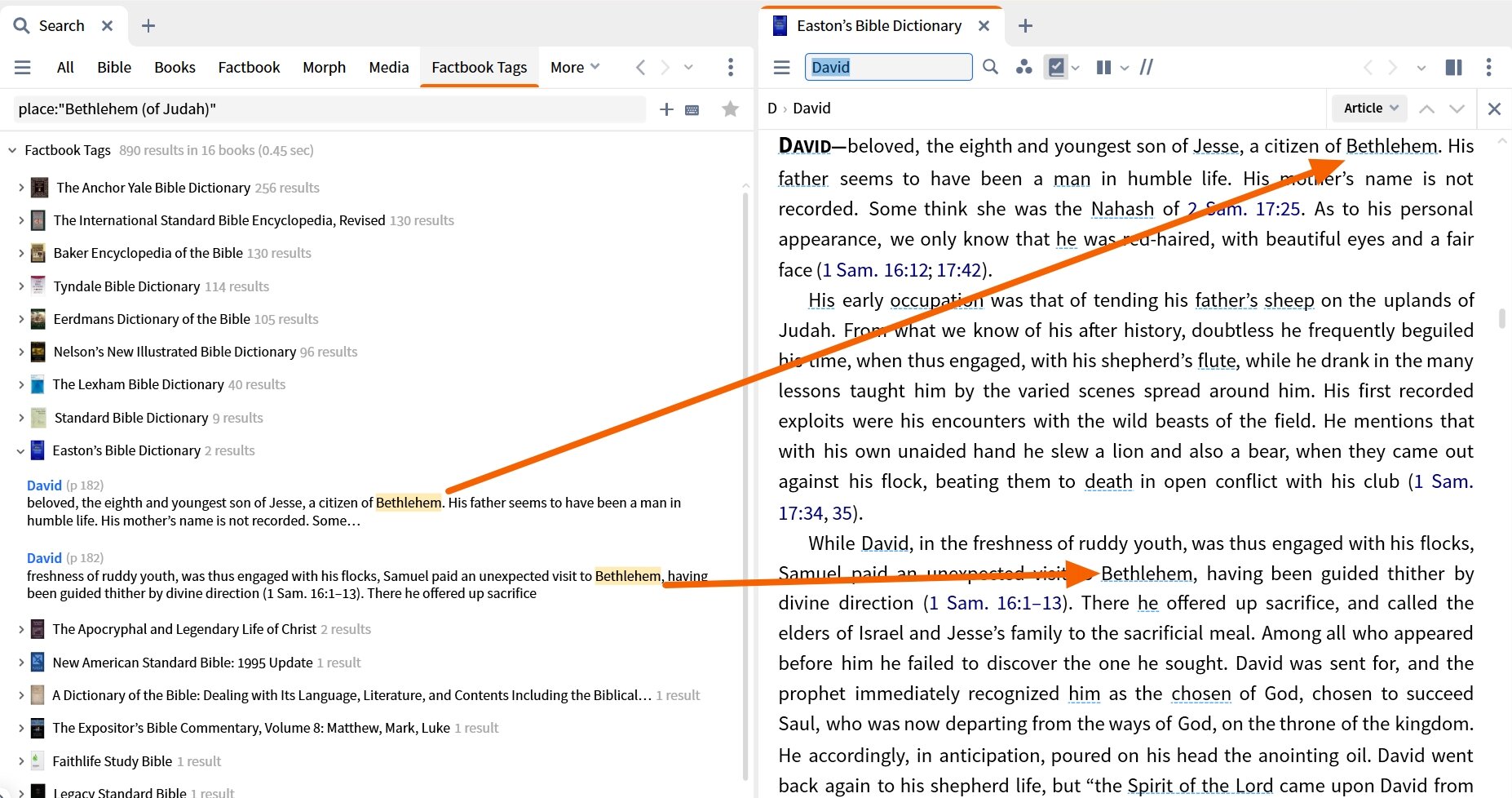Favorite this search with star icon

pyautogui.click(x=730, y=109)
